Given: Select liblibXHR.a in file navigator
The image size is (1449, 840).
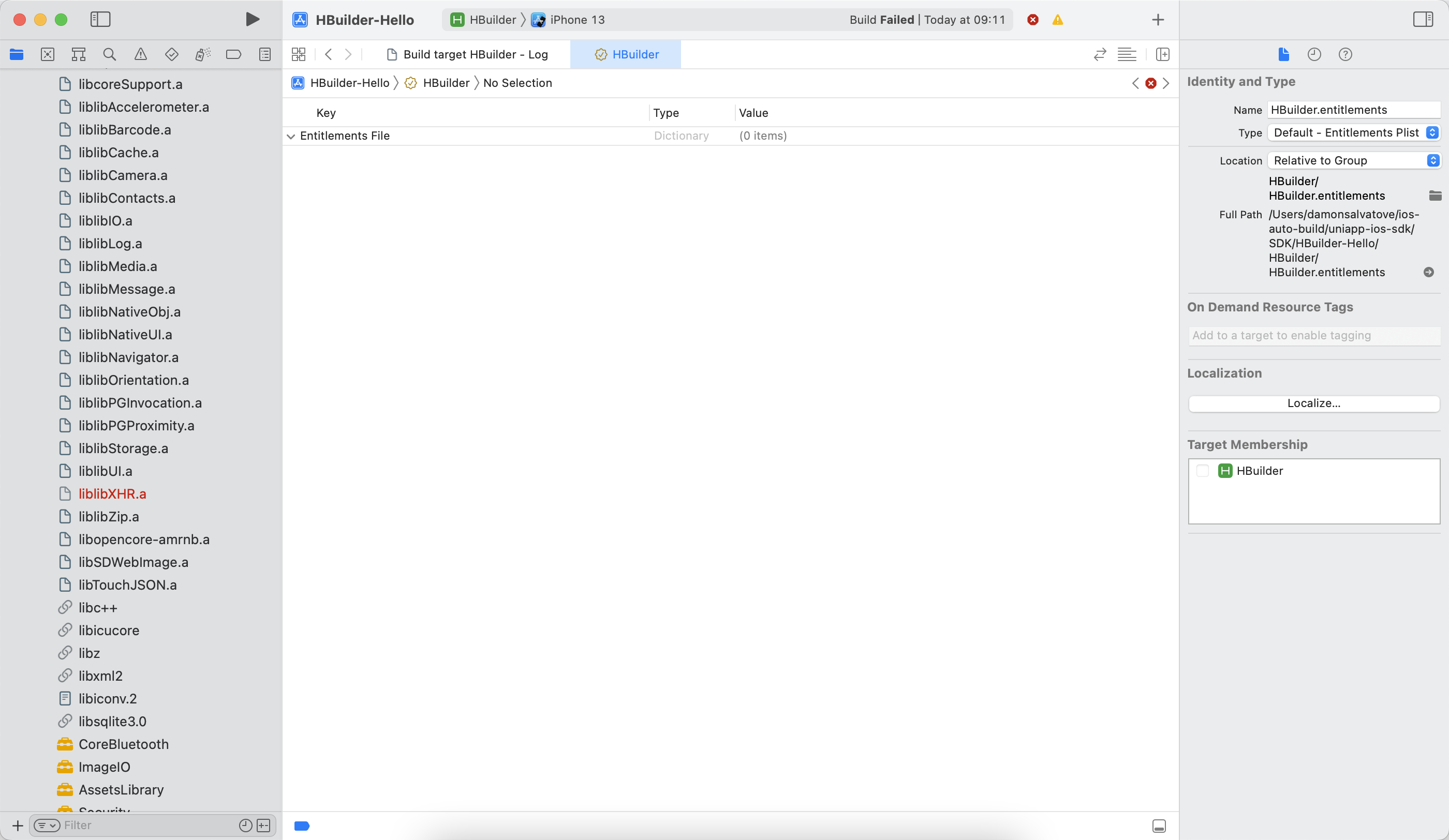Looking at the screenshot, I should 112,493.
